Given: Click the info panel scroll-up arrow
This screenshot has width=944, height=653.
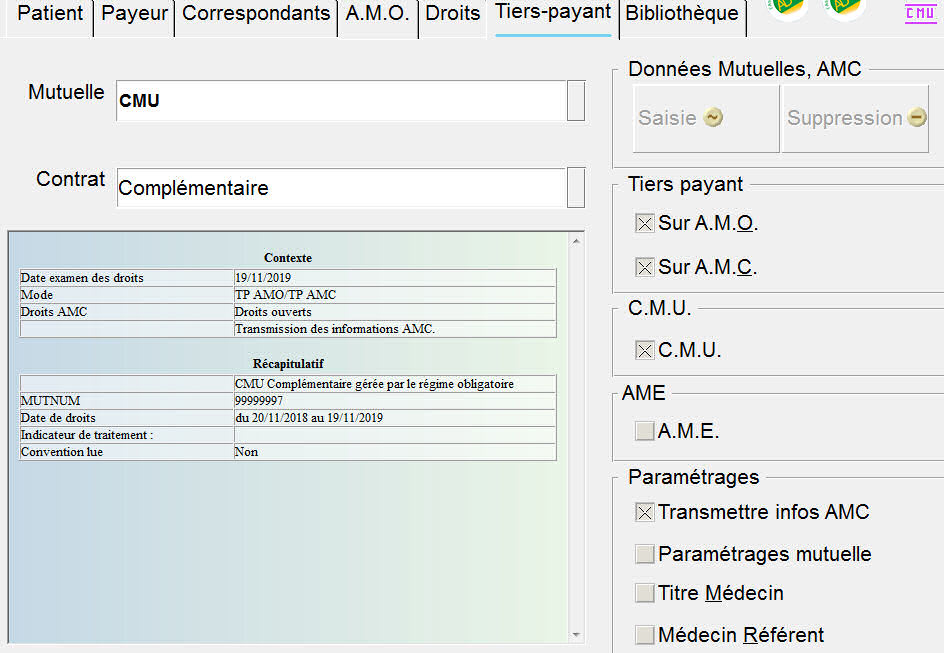Looking at the screenshot, I should pos(575,241).
